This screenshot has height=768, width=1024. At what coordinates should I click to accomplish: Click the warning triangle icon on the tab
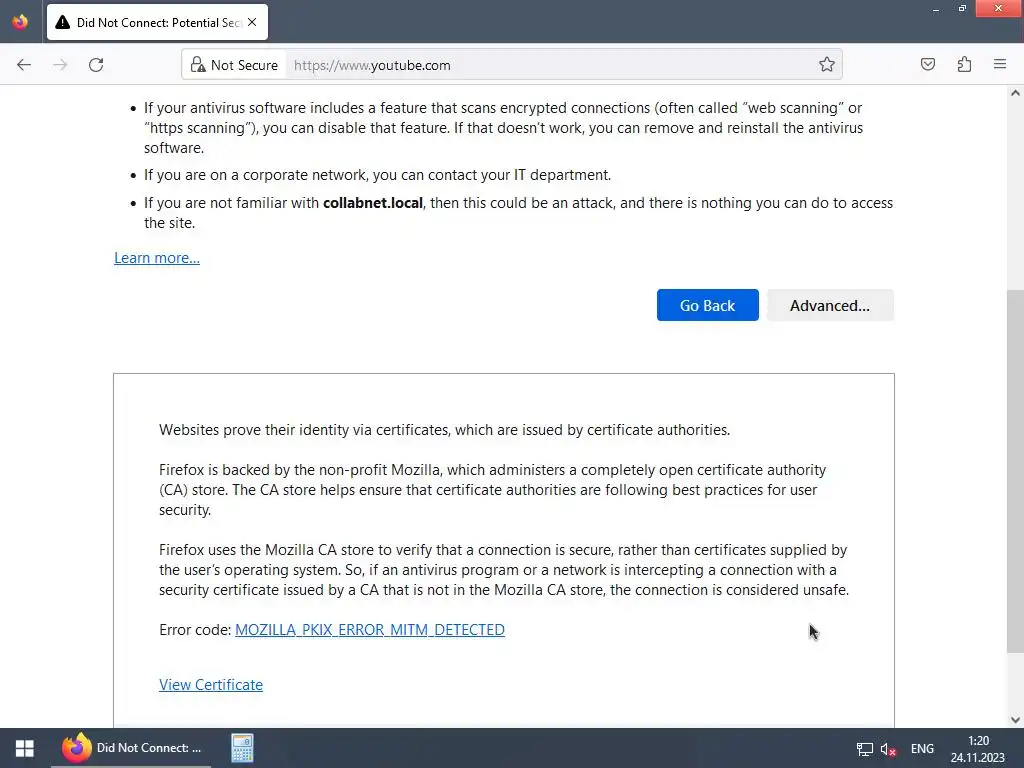click(62, 22)
